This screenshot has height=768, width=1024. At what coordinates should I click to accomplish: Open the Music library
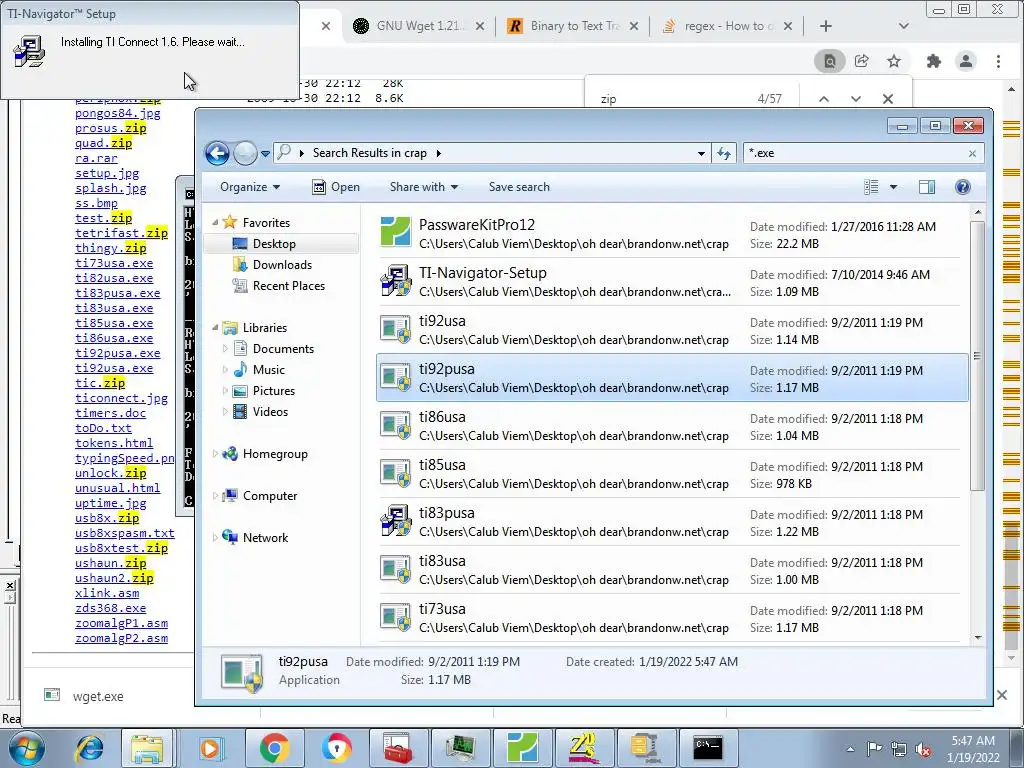(268, 370)
